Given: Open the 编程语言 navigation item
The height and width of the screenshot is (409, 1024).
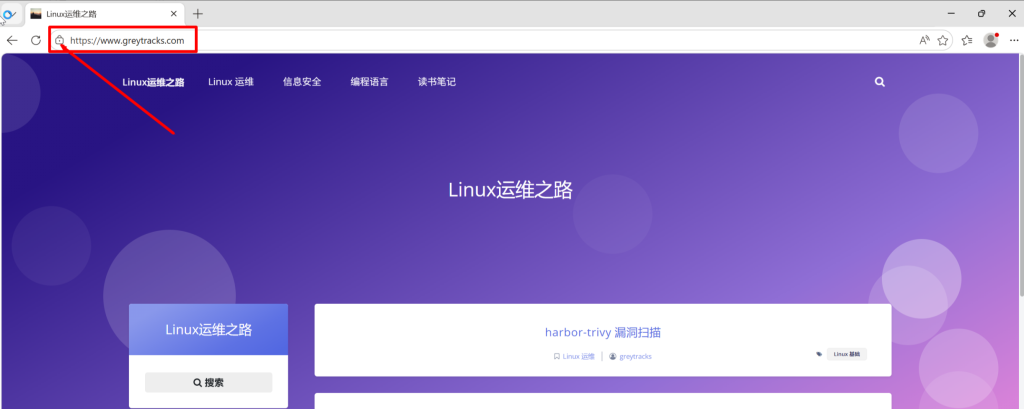Looking at the screenshot, I should [369, 82].
